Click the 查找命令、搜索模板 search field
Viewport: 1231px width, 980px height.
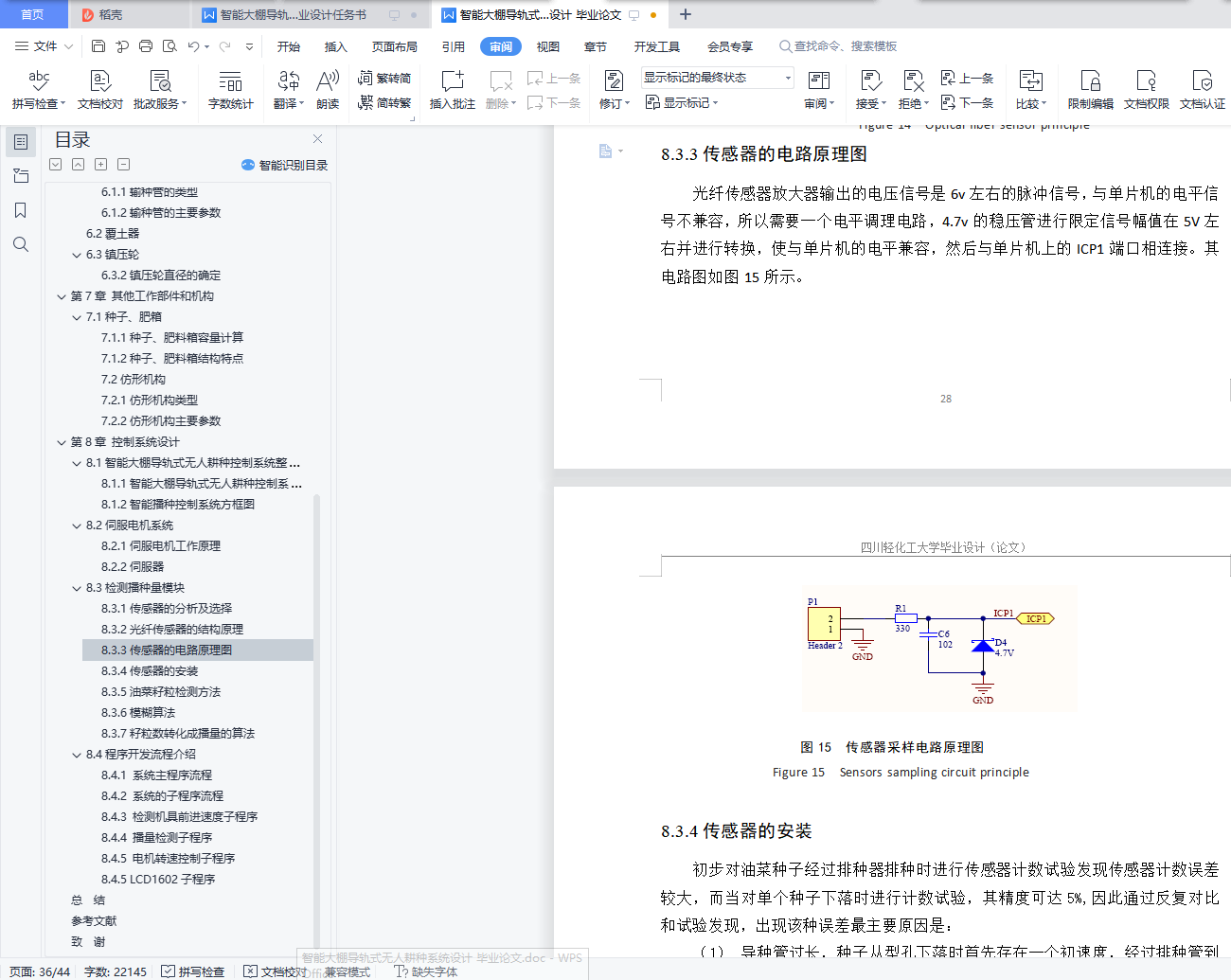[838, 46]
